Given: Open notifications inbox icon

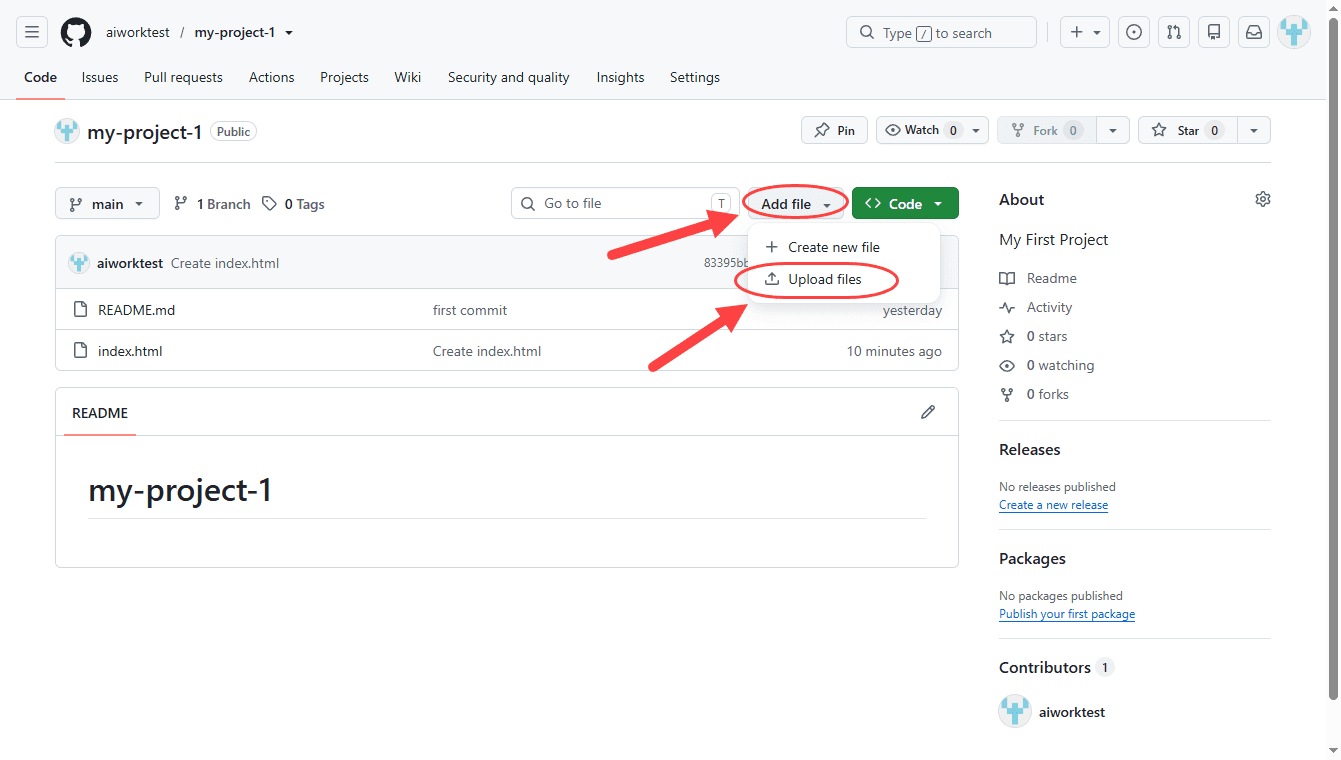Looking at the screenshot, I should pyautogui.click(x=1254, y=33).
